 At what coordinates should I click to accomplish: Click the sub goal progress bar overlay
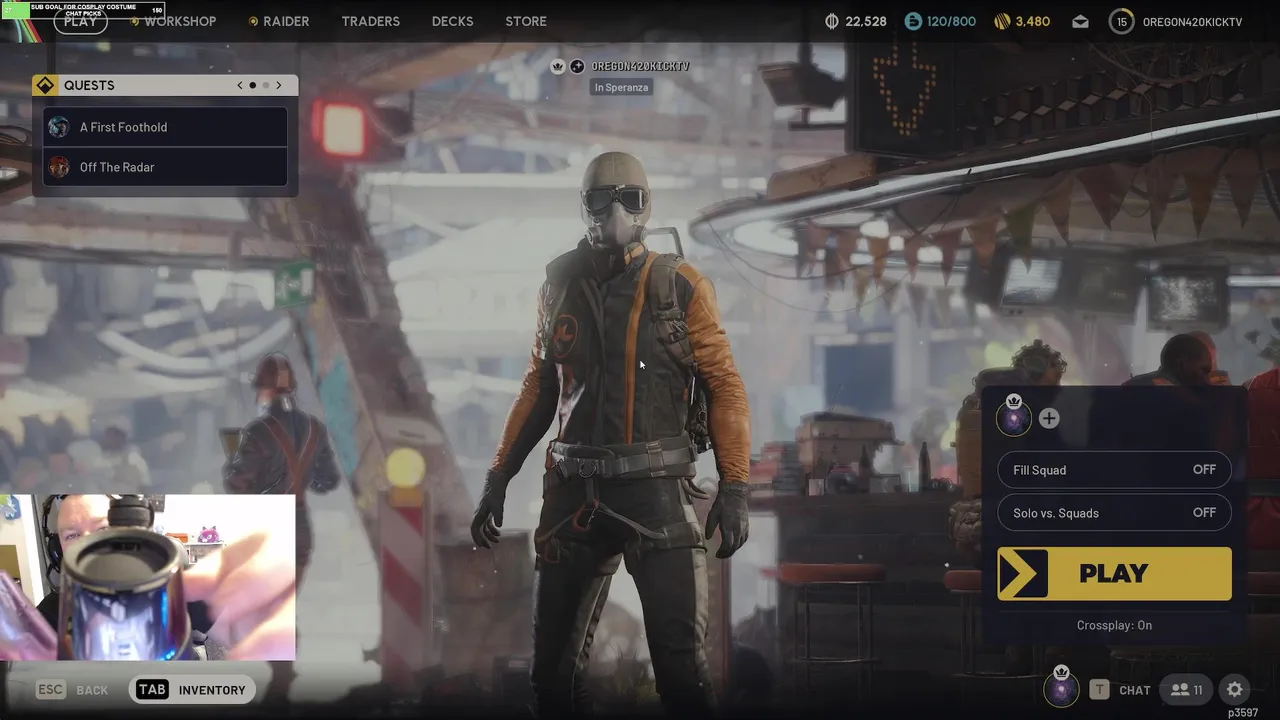[x=83, y=10]
